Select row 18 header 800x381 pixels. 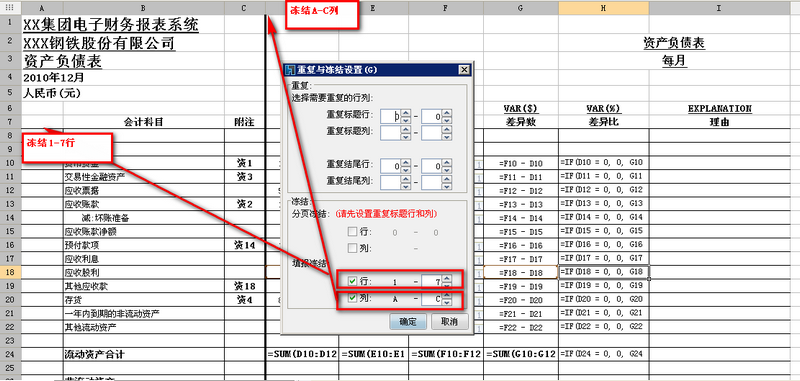(x=10, y=272)
